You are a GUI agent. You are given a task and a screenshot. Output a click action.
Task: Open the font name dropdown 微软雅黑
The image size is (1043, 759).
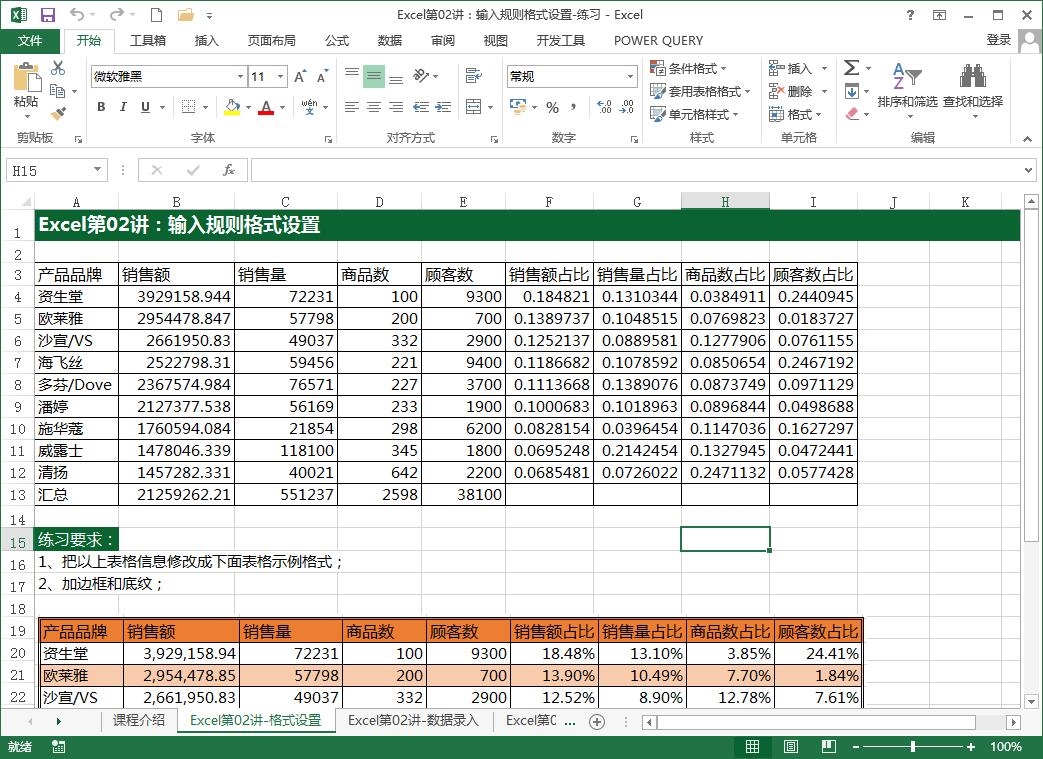[x=240, y=76]
